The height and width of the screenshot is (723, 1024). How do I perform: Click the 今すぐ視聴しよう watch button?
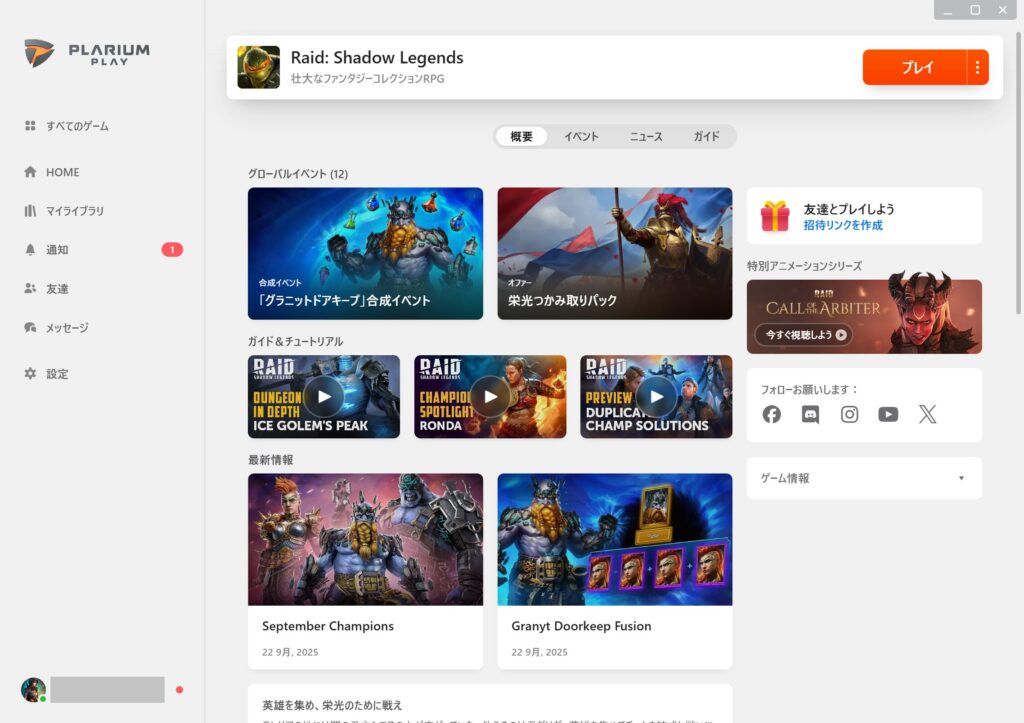[804, 335]
